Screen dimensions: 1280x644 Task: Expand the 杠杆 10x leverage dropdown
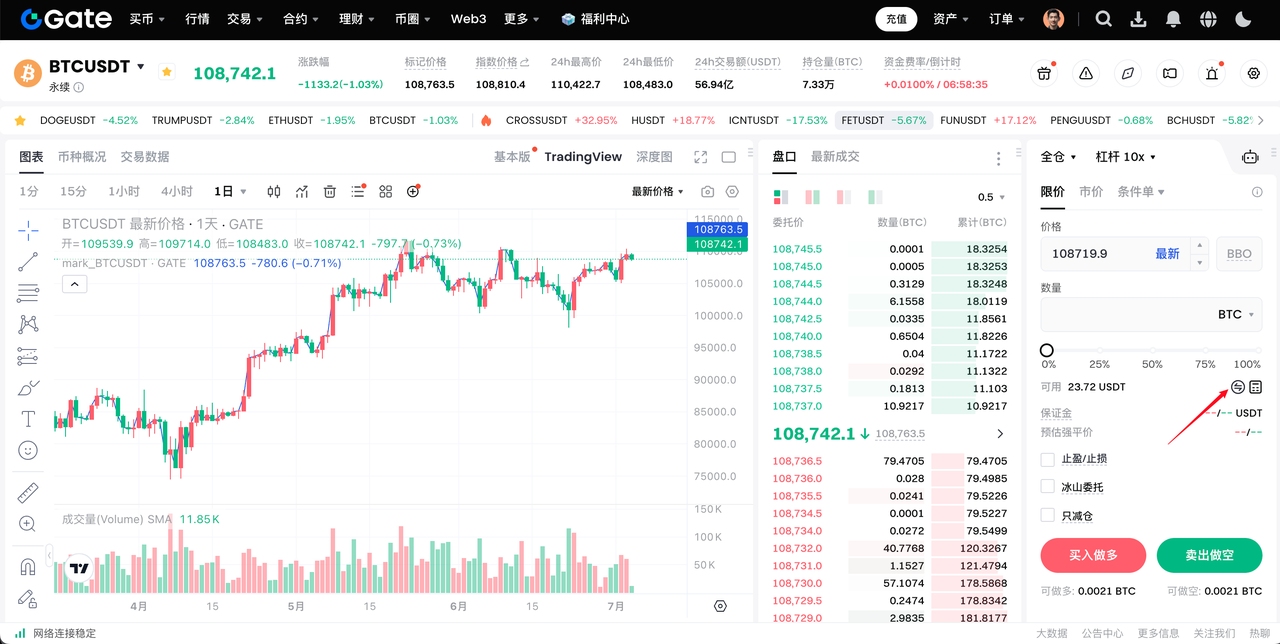point(1125,157)
